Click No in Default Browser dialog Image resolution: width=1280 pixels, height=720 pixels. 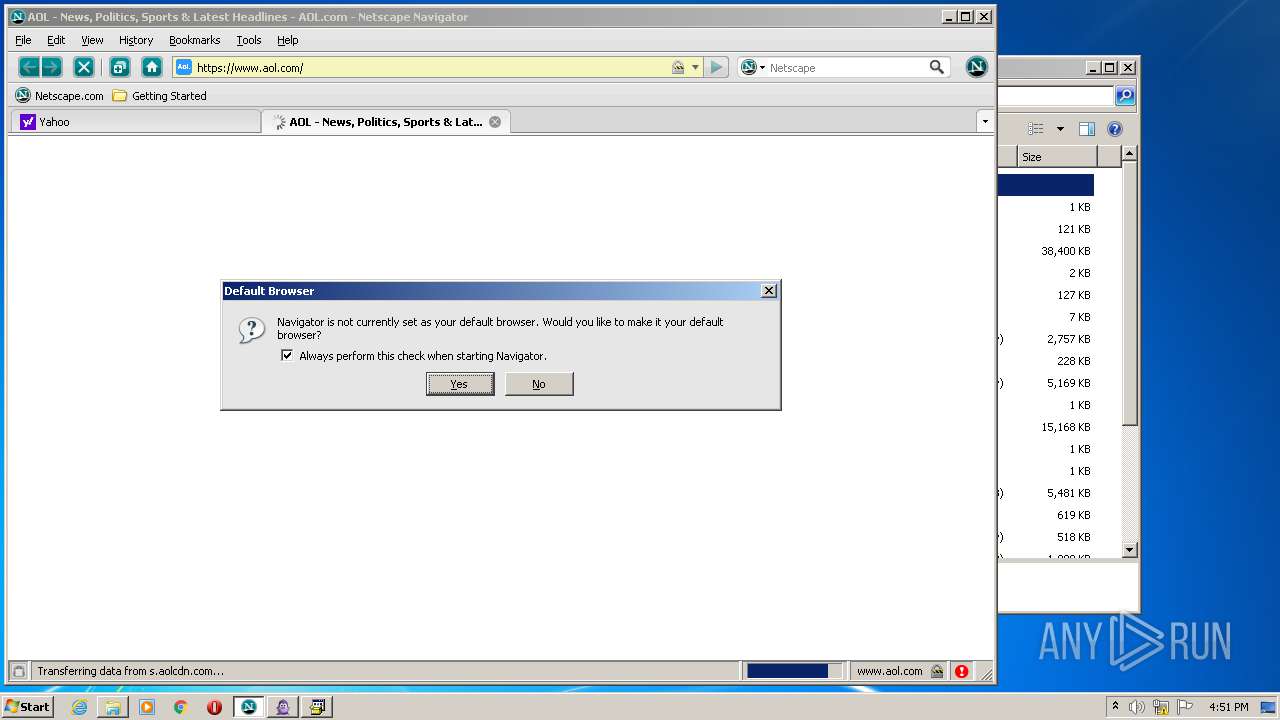coord(539,384)
